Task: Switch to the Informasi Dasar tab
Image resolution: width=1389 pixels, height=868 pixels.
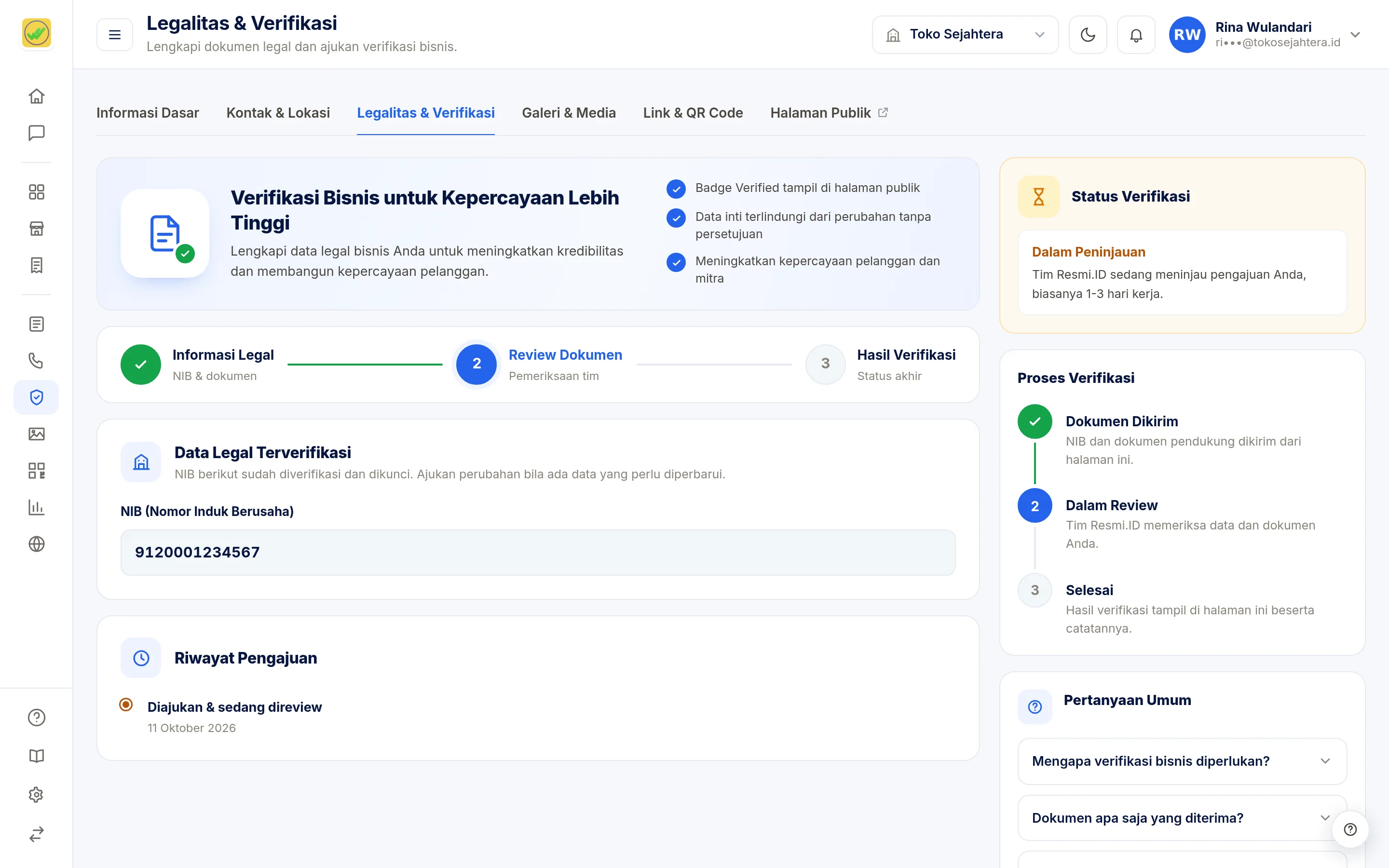Action: pos(148,113)
